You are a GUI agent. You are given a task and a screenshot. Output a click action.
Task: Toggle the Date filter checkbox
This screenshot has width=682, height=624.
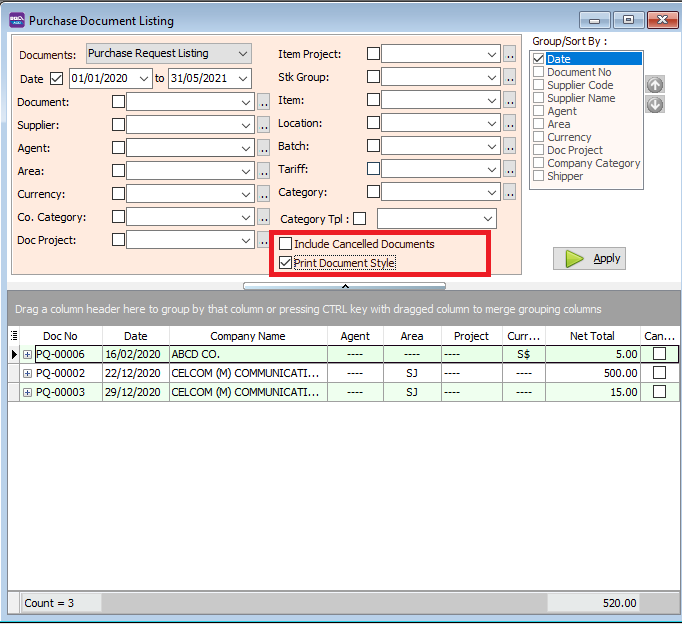click(x=56, y=79)
